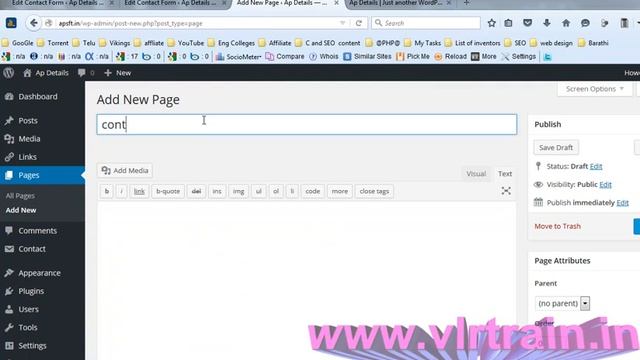
Task: Insert blockquote with b-quote button
Action: click(168, 191)
